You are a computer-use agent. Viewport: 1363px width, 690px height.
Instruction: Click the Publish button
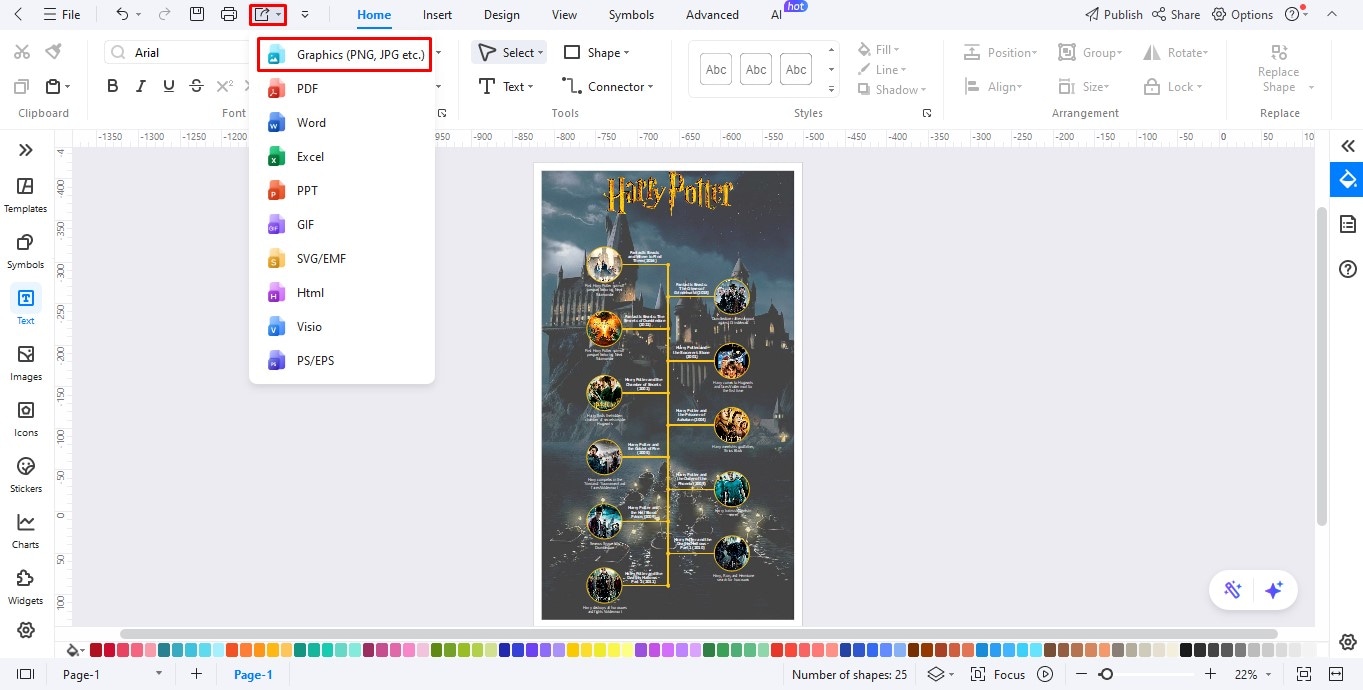pyautogui.click(x=1114, y=14)
